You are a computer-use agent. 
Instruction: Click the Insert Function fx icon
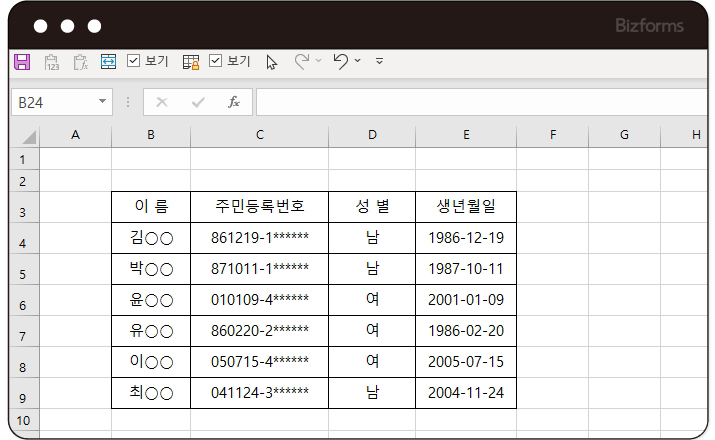pyautogui.click(x=233, y=102)
